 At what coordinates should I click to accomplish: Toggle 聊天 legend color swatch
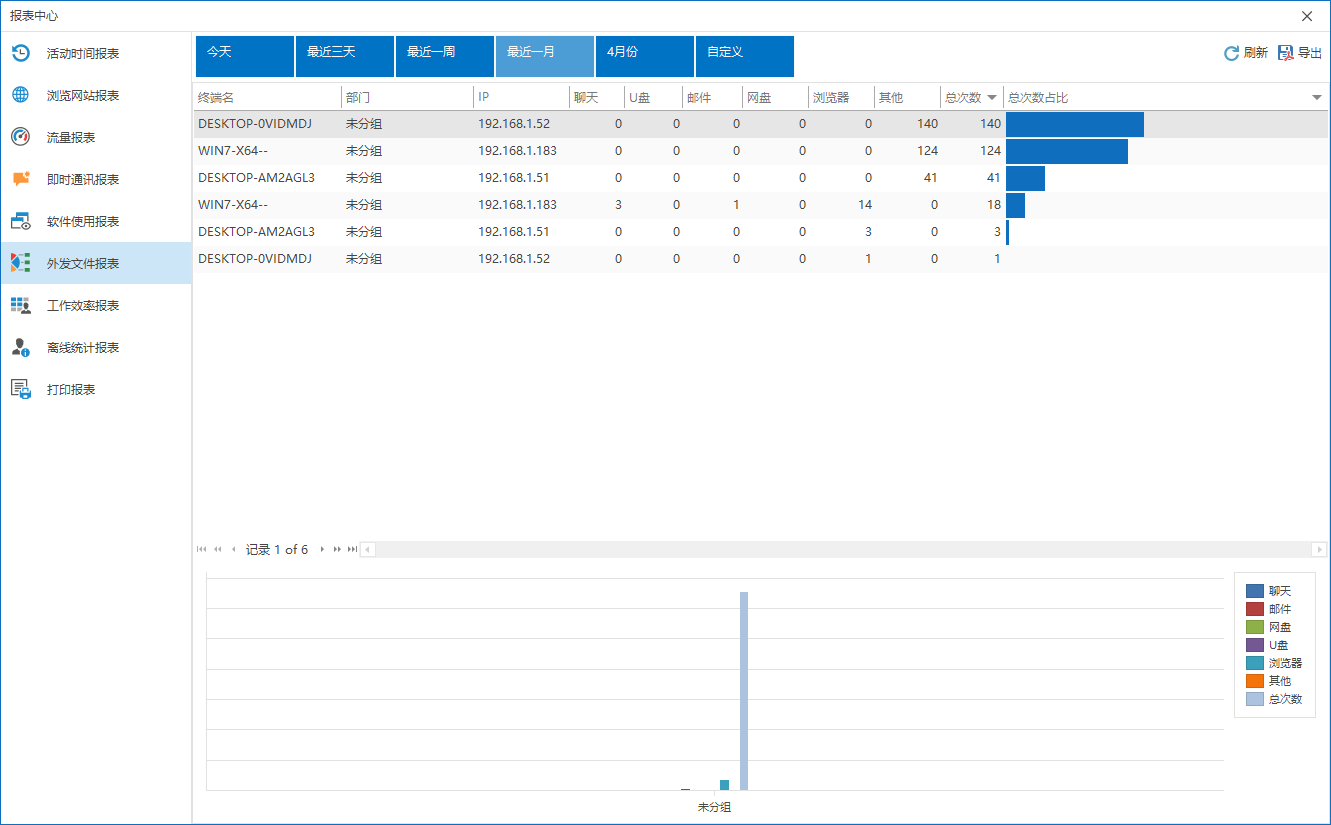pos(1255,591)
